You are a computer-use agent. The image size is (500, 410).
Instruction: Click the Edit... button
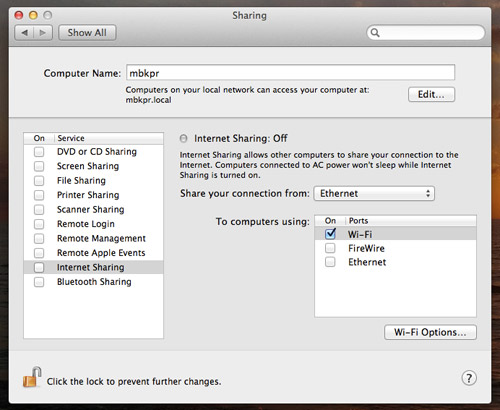pyautogui.click(x=431, y=94)
